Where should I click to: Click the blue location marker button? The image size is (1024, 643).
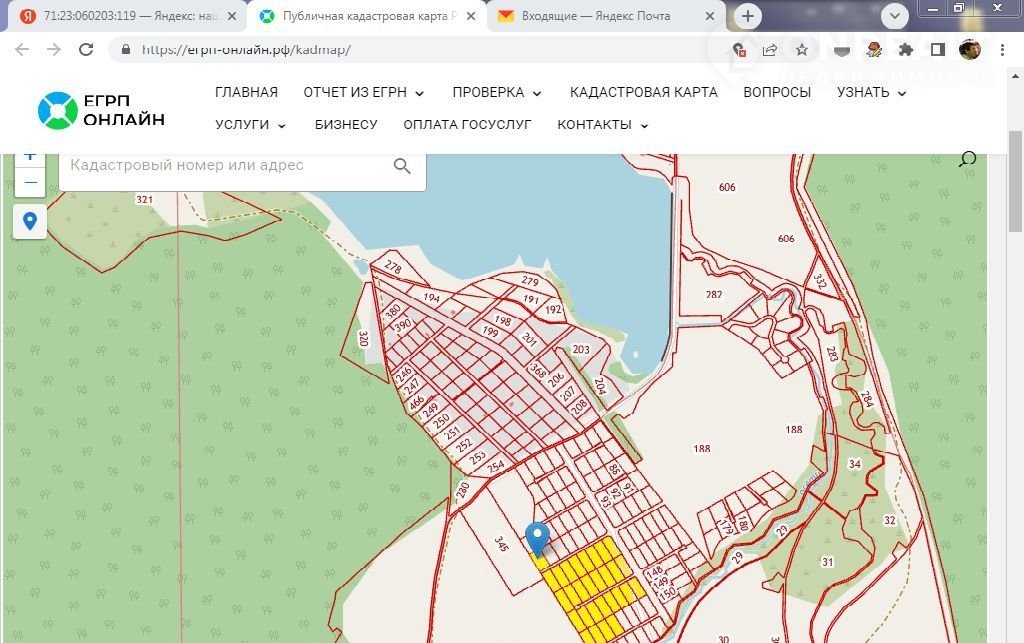30,221
